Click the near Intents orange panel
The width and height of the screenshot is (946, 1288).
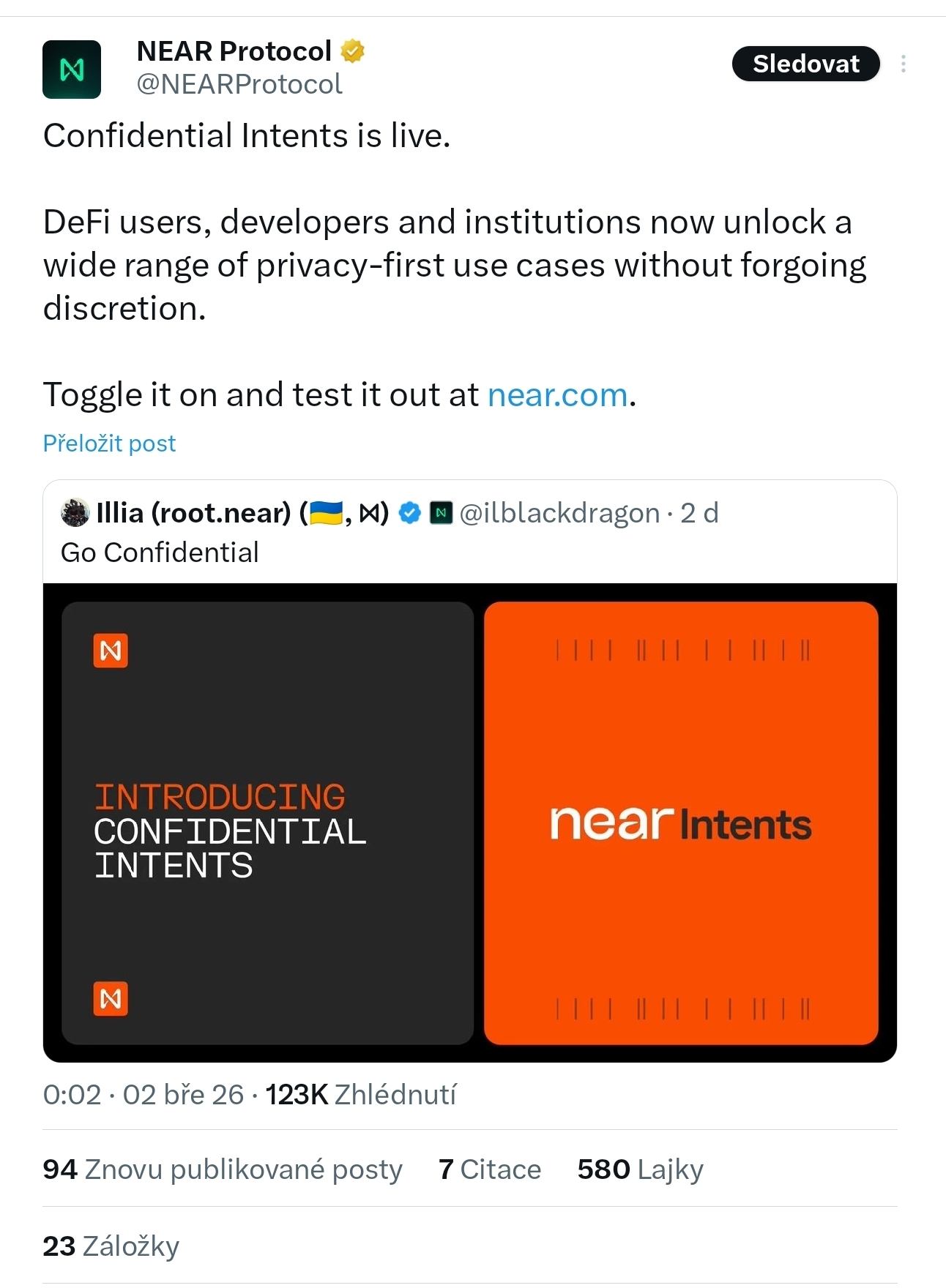[x=680, y=823]
